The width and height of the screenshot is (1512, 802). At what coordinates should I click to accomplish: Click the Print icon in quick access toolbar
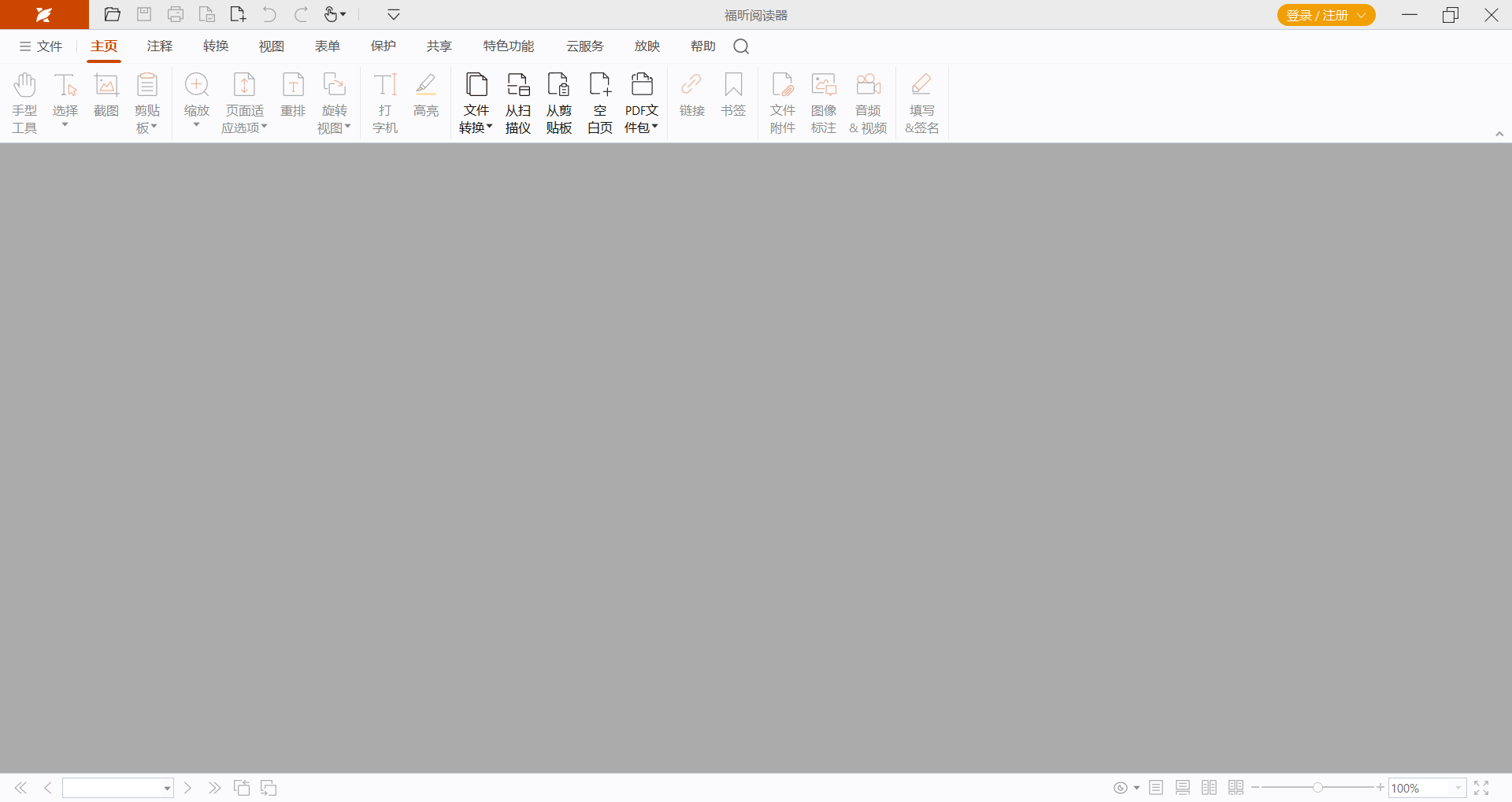(x=176, y=14)
